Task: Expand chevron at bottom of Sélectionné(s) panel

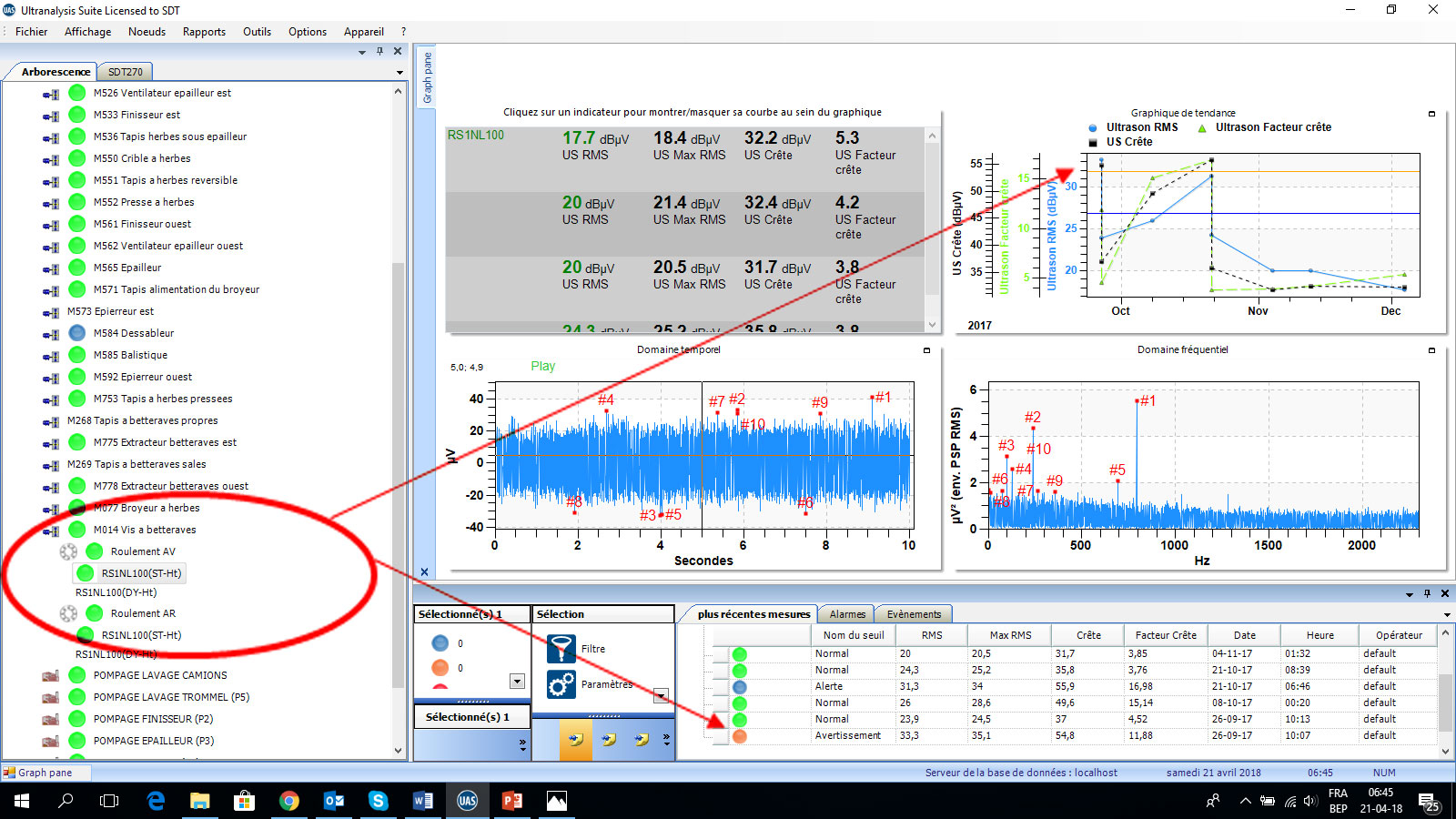Action: coord(522,744)
